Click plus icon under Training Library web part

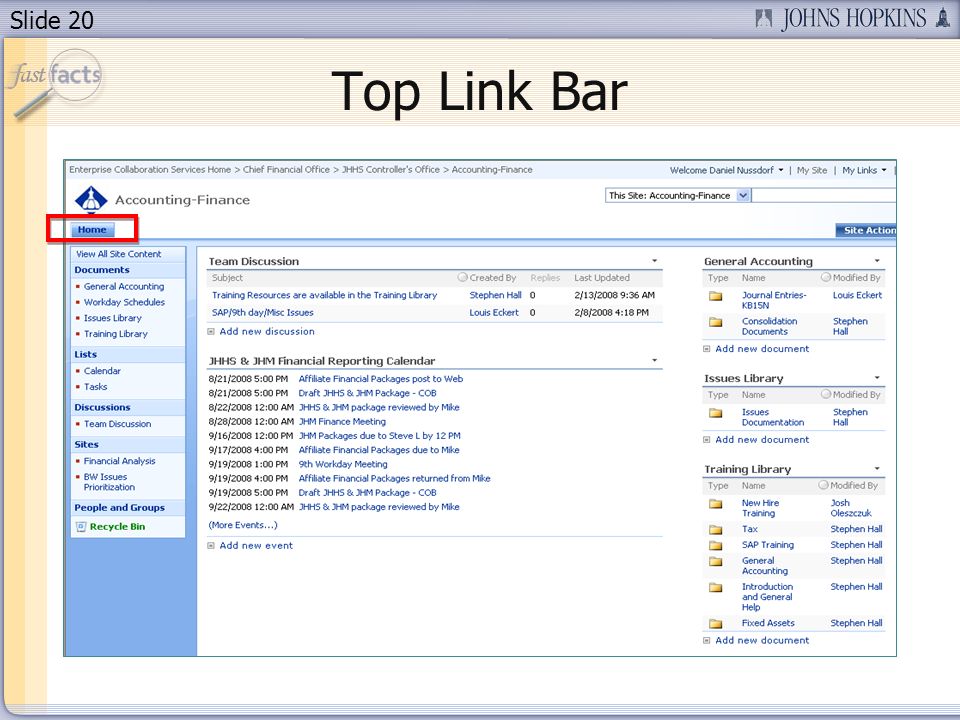pyautogui.click(x=707, y=640)
